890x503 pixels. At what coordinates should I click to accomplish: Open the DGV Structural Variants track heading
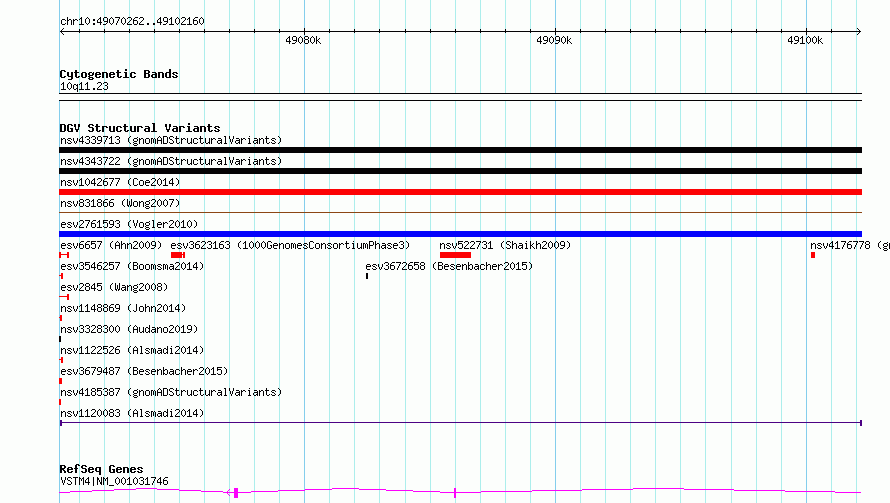click(140, 128)
